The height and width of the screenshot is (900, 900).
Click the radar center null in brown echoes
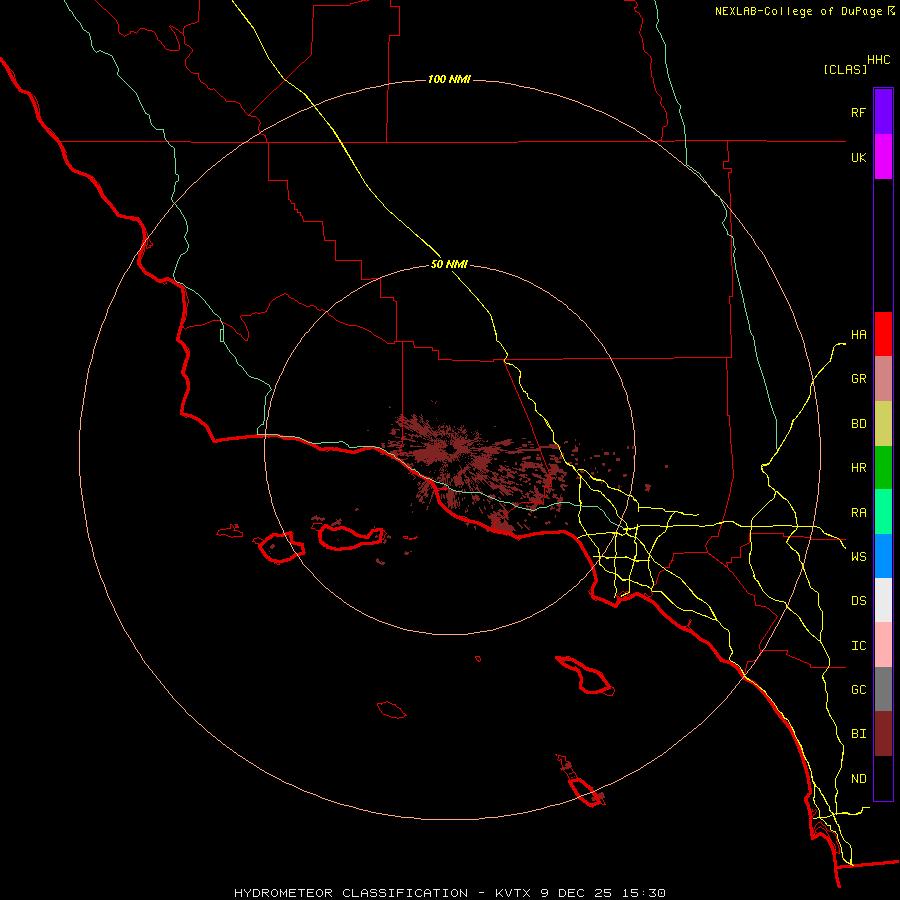click(x=453, y=450)
